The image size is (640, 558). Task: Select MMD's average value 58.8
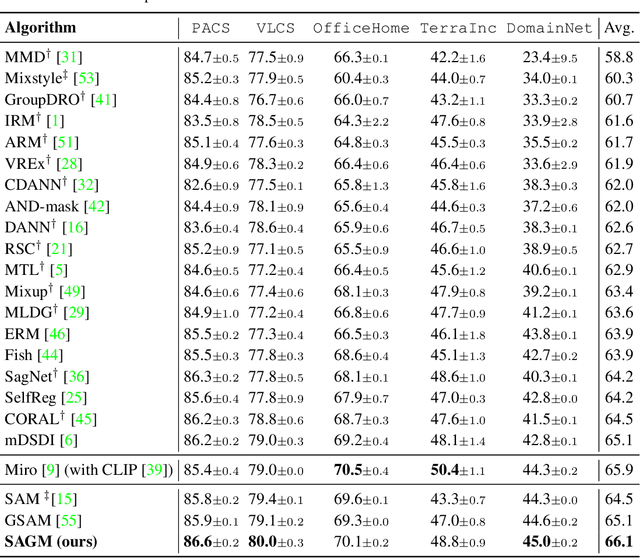click(x=619, y=57)
